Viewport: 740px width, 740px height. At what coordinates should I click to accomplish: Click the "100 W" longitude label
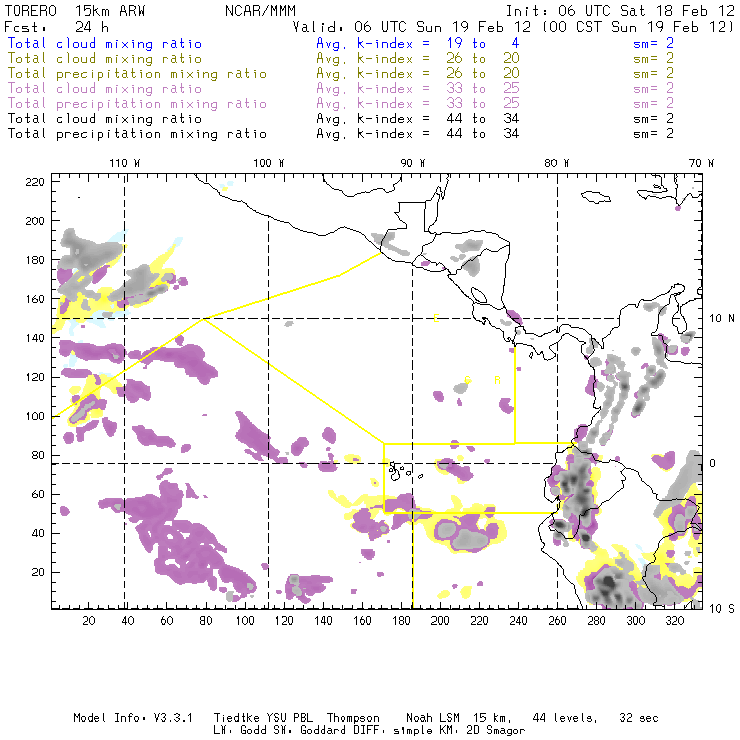pyautogui.click(x=269, y=163)
